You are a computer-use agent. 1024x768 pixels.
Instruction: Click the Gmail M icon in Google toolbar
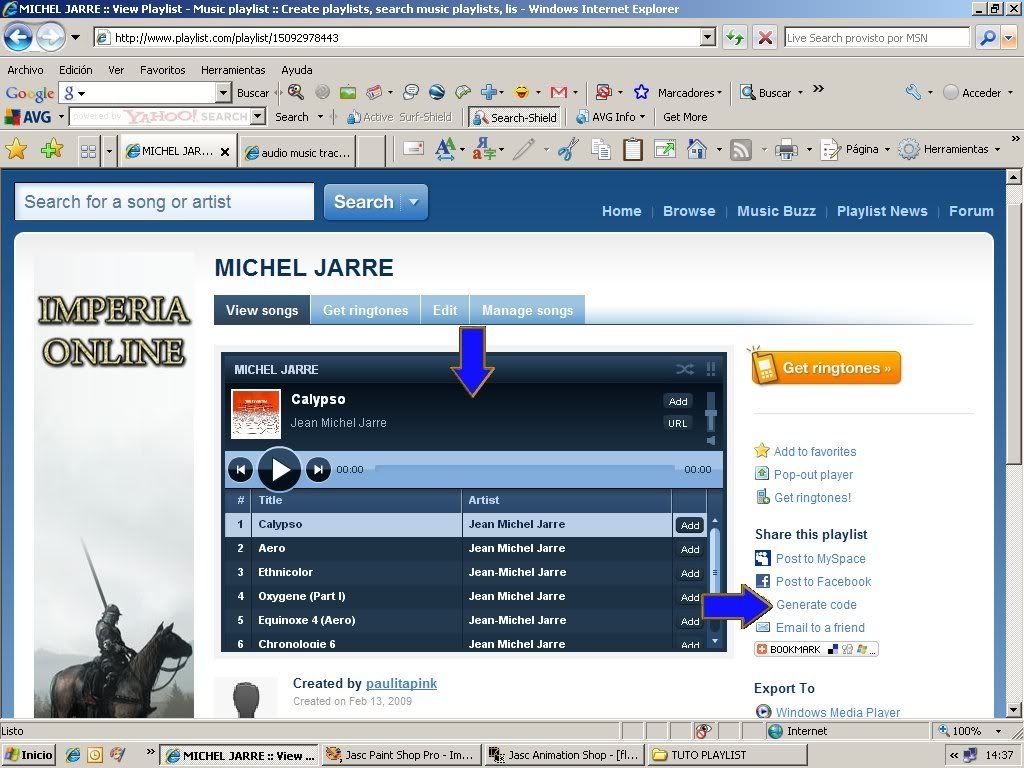(x=558, y=93)
